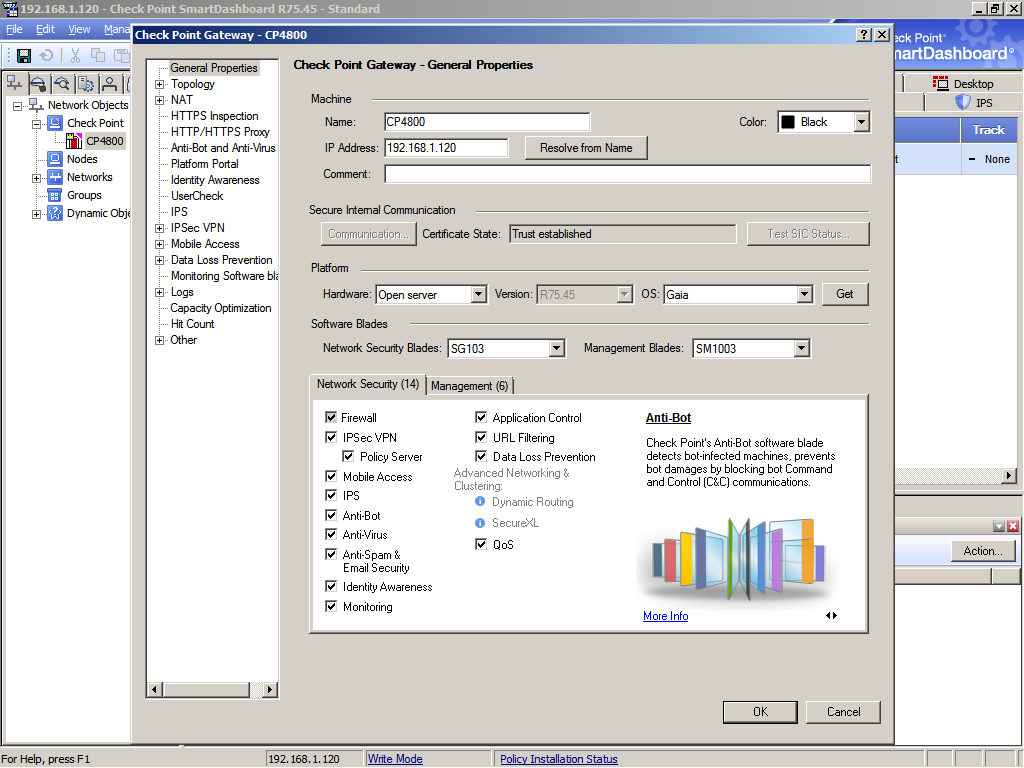The height and width of the screenshot is (768, 1024).
Task: Open the Users objects tab icon
Action: [x=110, y=83]
